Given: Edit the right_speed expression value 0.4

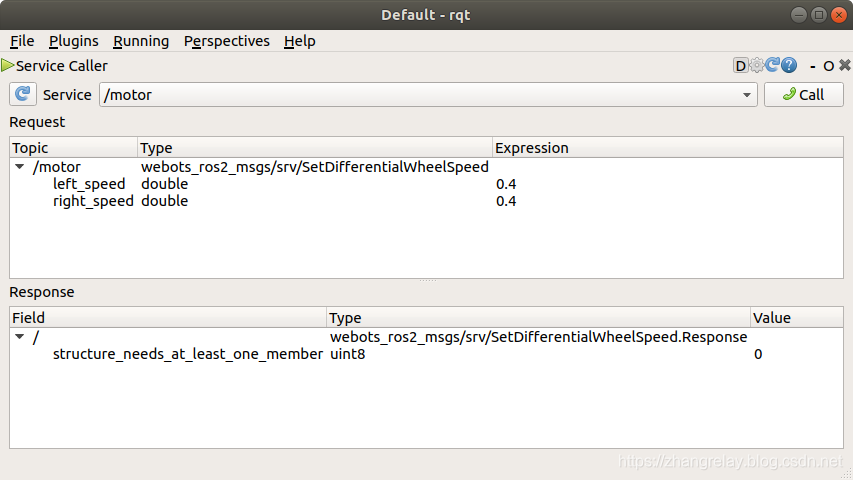Looking at the screenshot, I should tap(506, 201).
